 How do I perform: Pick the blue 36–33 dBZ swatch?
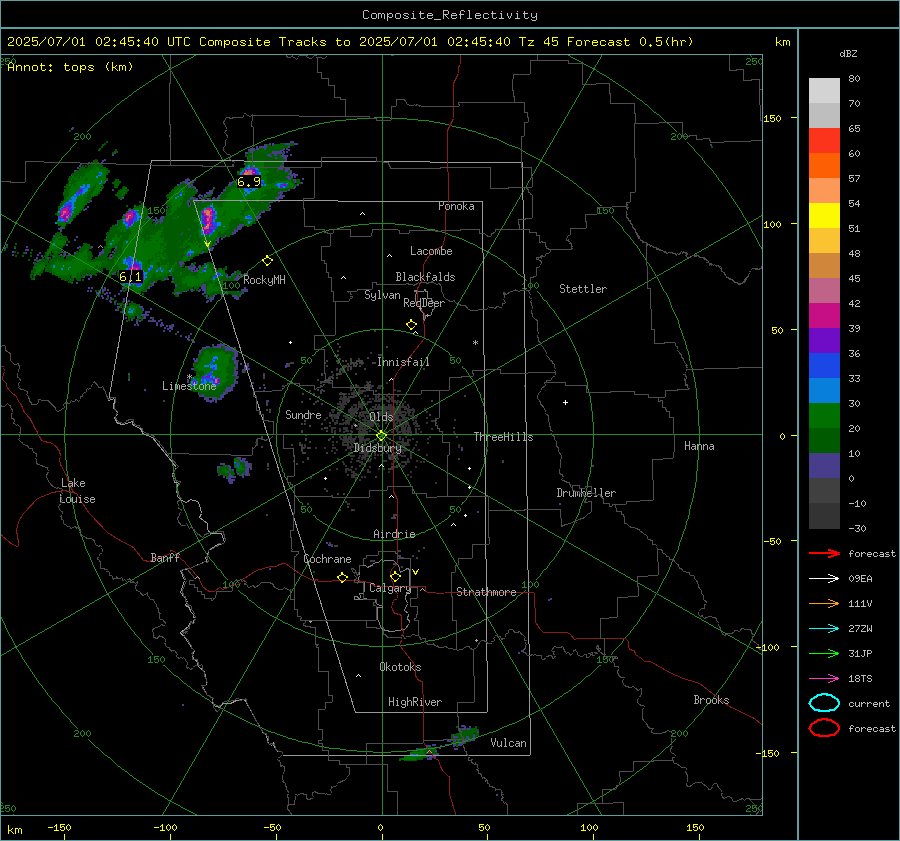(824, 365)
